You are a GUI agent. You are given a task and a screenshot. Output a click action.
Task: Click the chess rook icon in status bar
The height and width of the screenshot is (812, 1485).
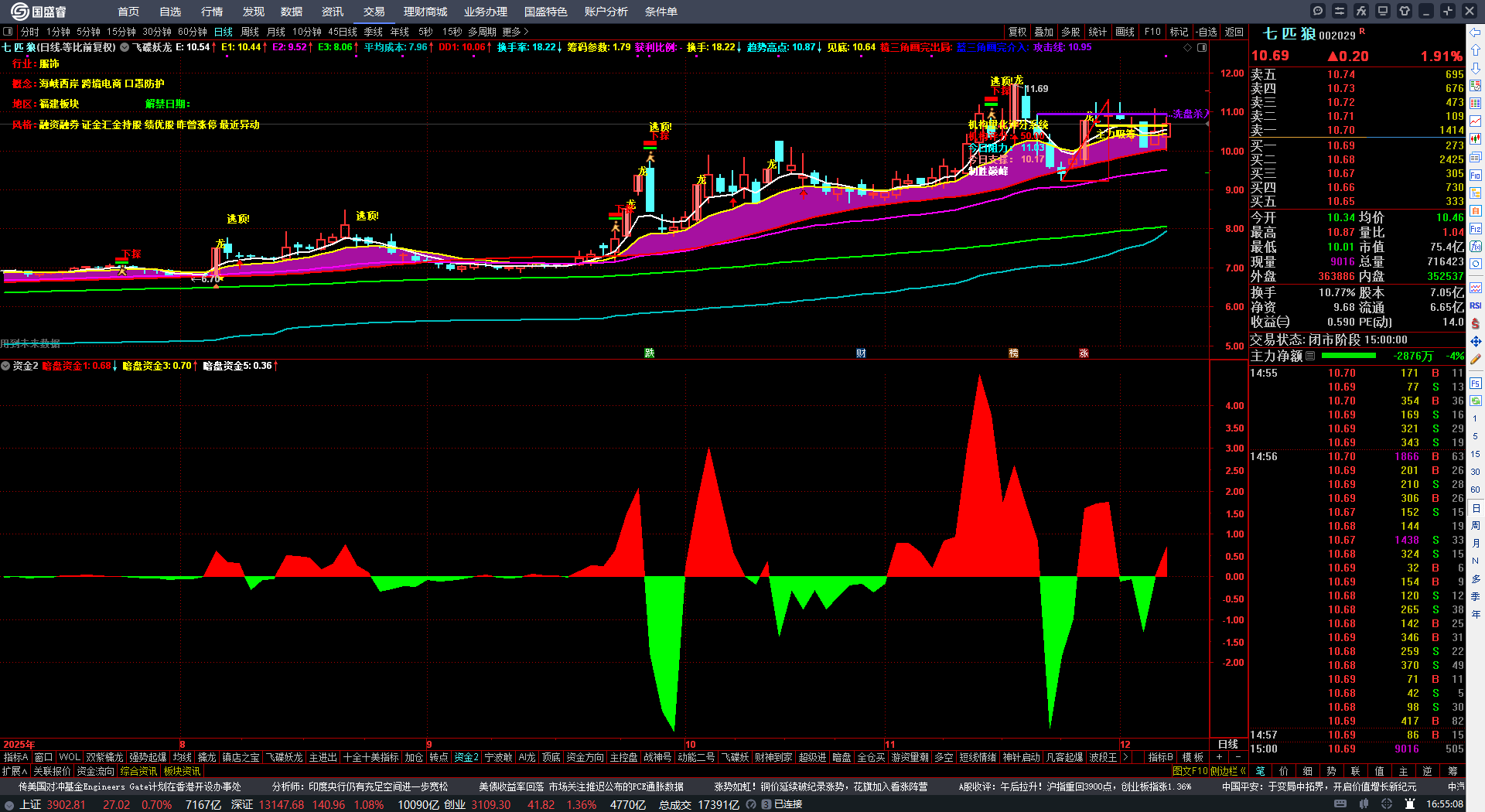(x=1410, y=804)
